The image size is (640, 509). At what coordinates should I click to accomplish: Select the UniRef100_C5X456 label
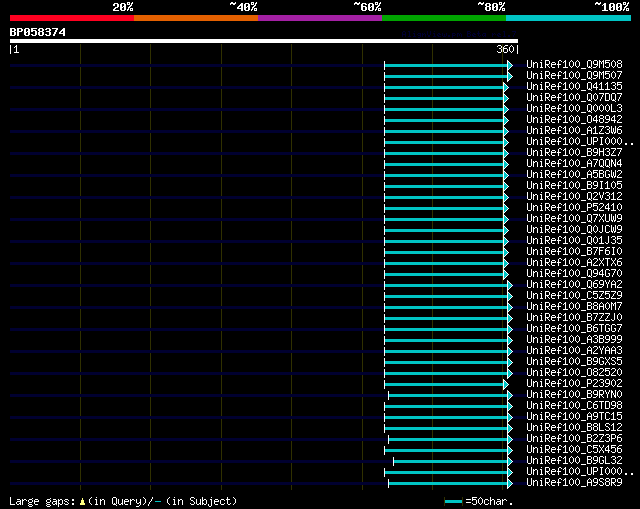coord(574,450)
